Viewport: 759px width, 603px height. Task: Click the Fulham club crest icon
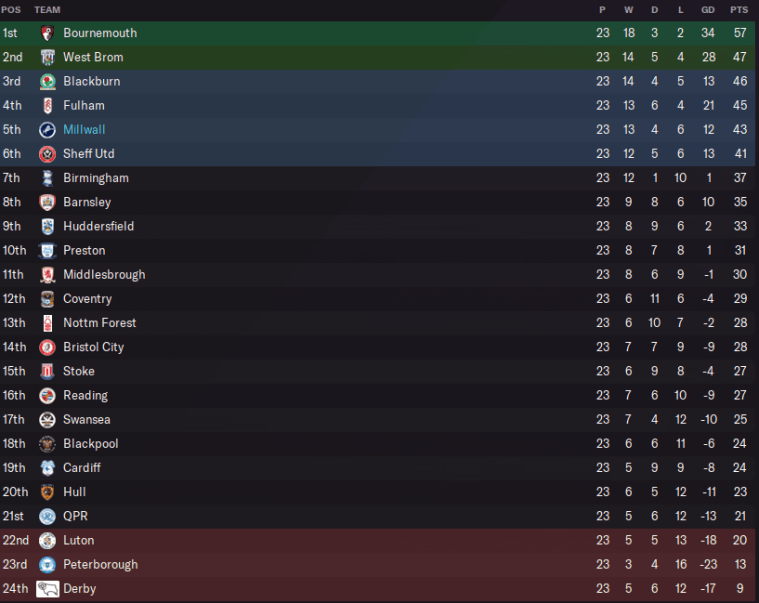point(47,105)
